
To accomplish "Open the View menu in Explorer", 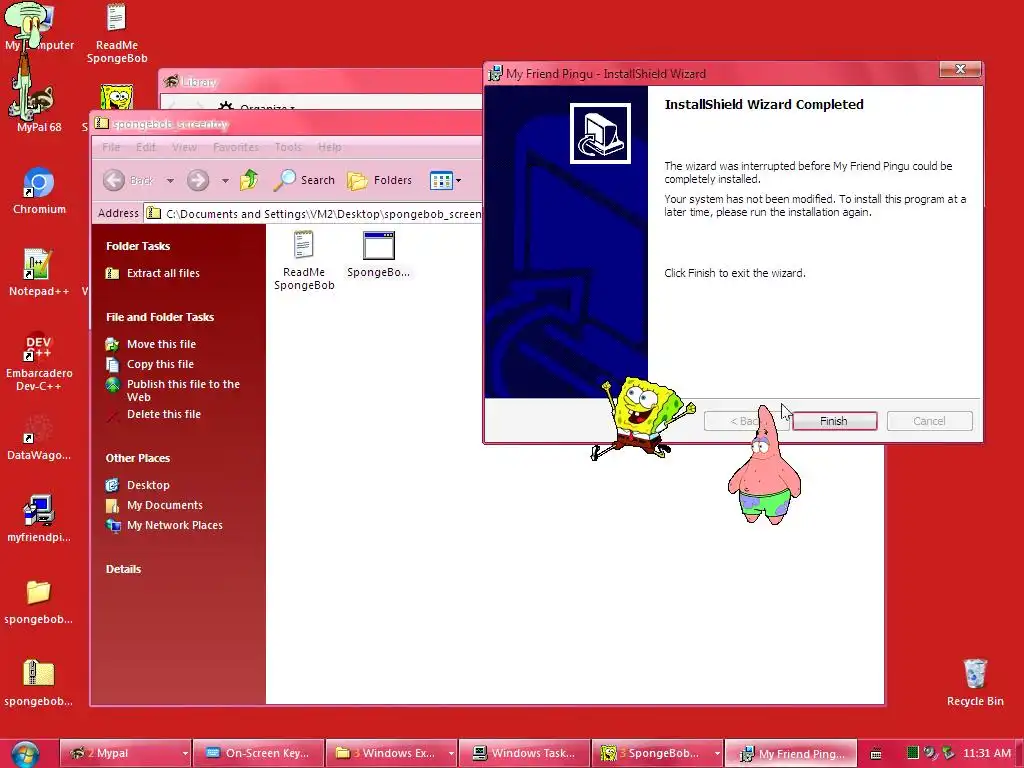I will click(184, 147).
